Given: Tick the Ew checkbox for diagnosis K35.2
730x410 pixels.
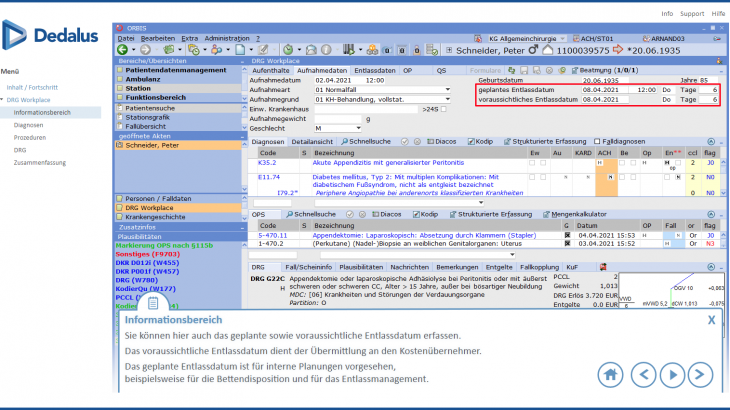Looking at the screenshot, I should pyautogui.click(x=534, y=162).
